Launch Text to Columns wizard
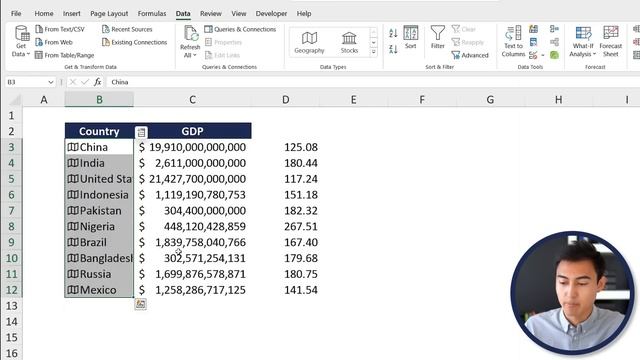The width and height of the screenshot is (640, 360). (513, 41)
